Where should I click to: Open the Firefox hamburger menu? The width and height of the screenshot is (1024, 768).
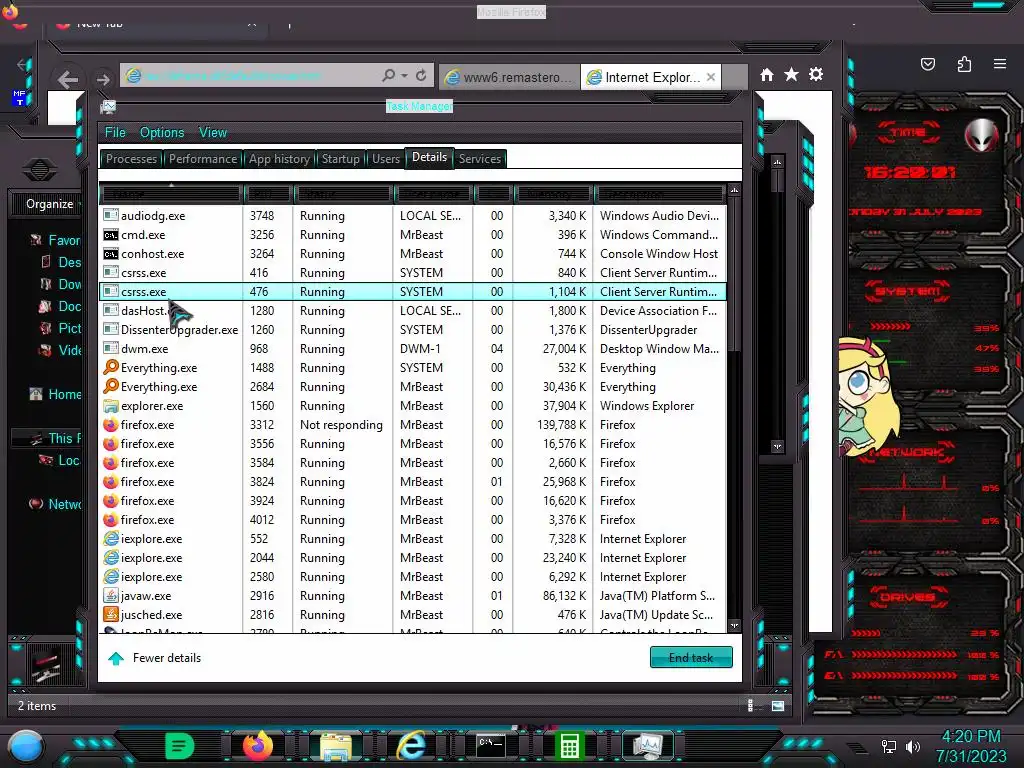(x=1000, y=64)
